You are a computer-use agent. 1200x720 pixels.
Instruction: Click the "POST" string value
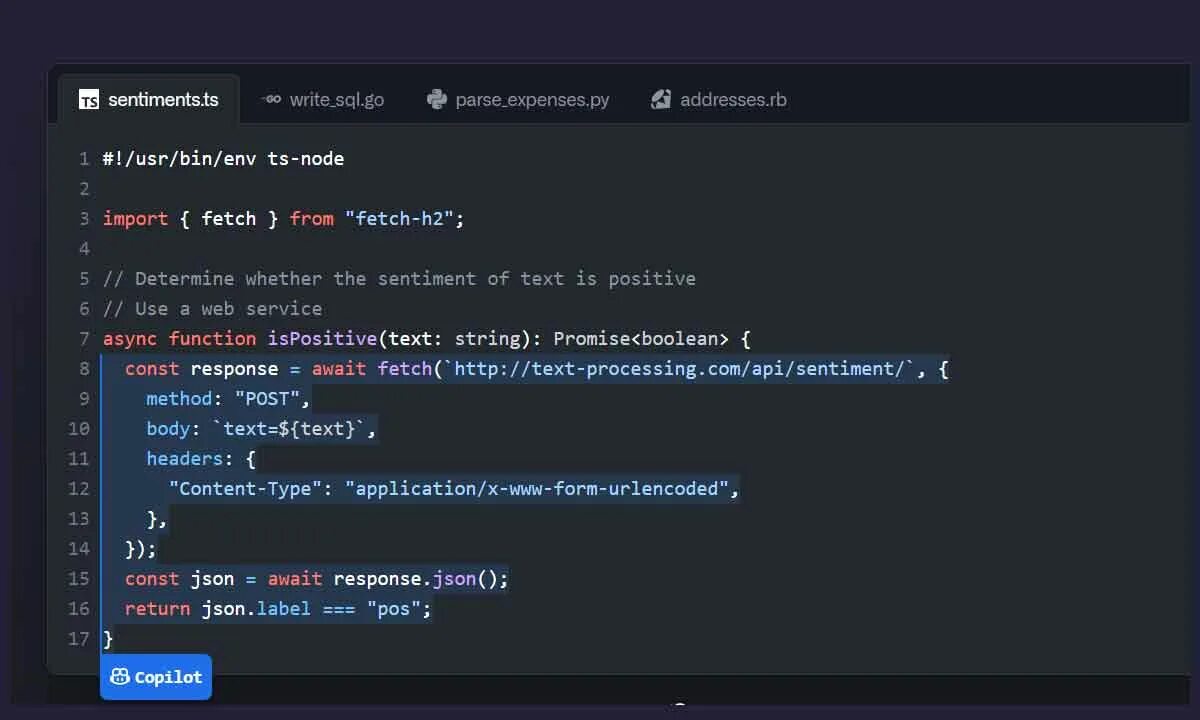pos(267,399)
